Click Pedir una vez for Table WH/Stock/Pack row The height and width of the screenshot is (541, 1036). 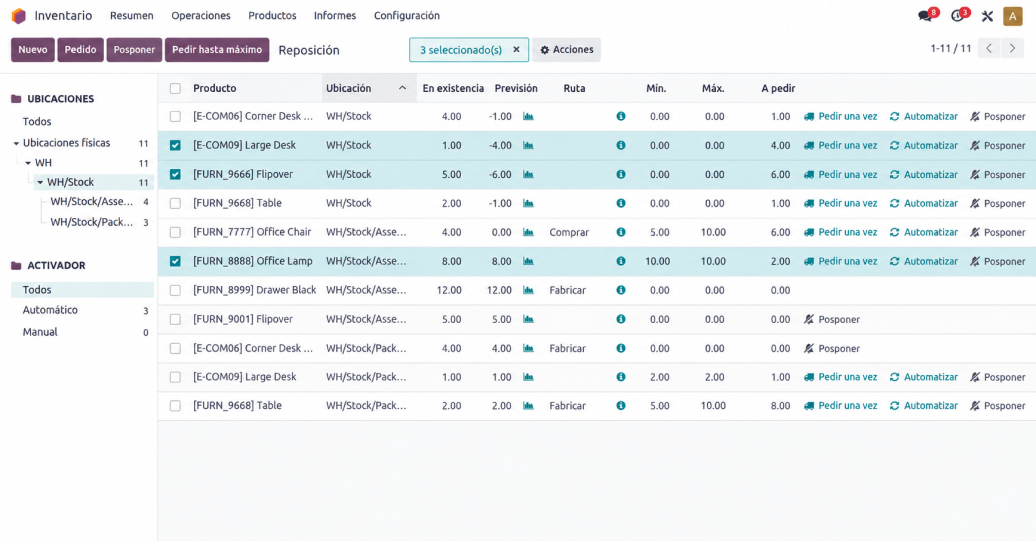tap(840, 406)
